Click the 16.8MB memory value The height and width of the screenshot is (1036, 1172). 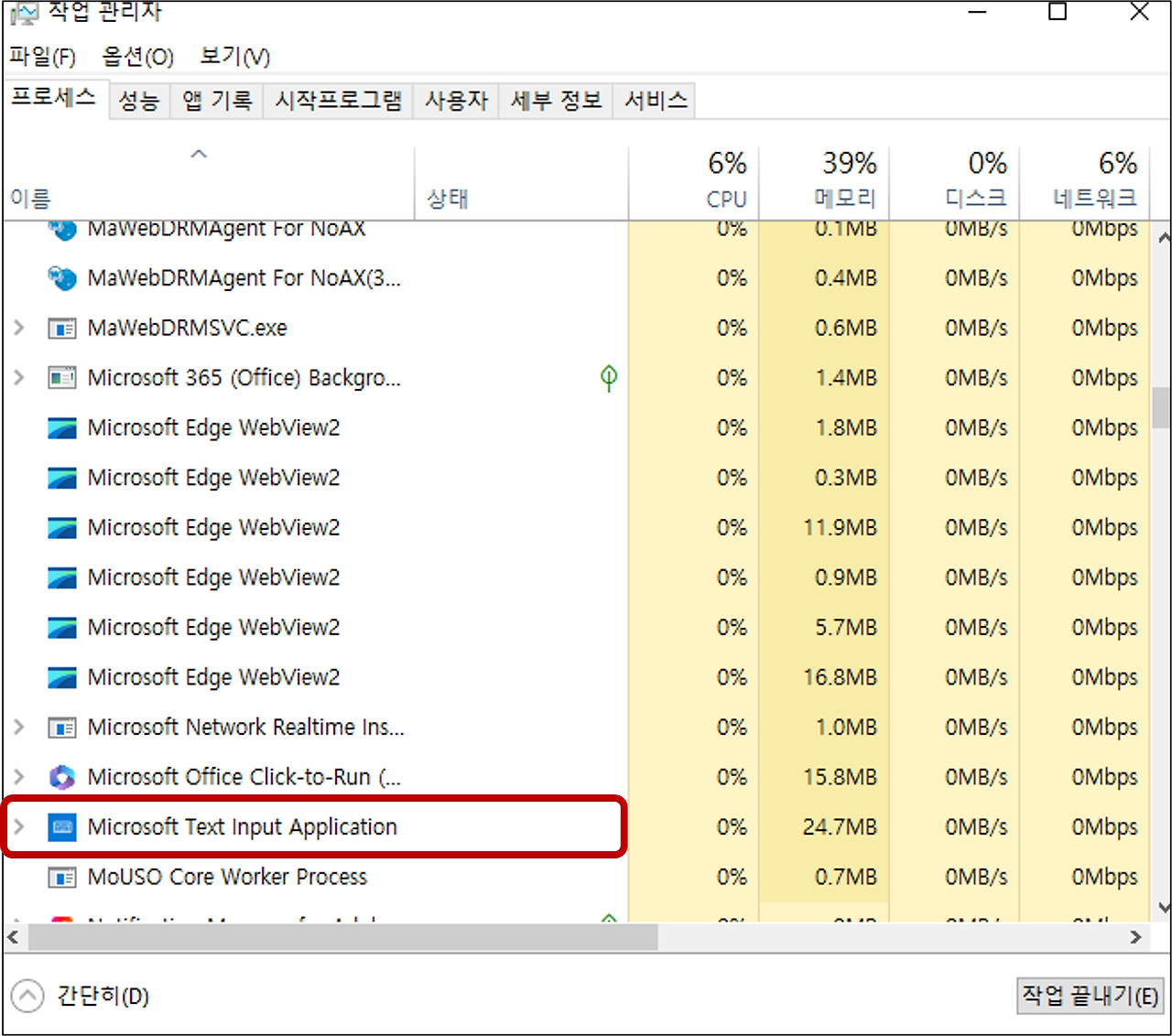point(840,677)
